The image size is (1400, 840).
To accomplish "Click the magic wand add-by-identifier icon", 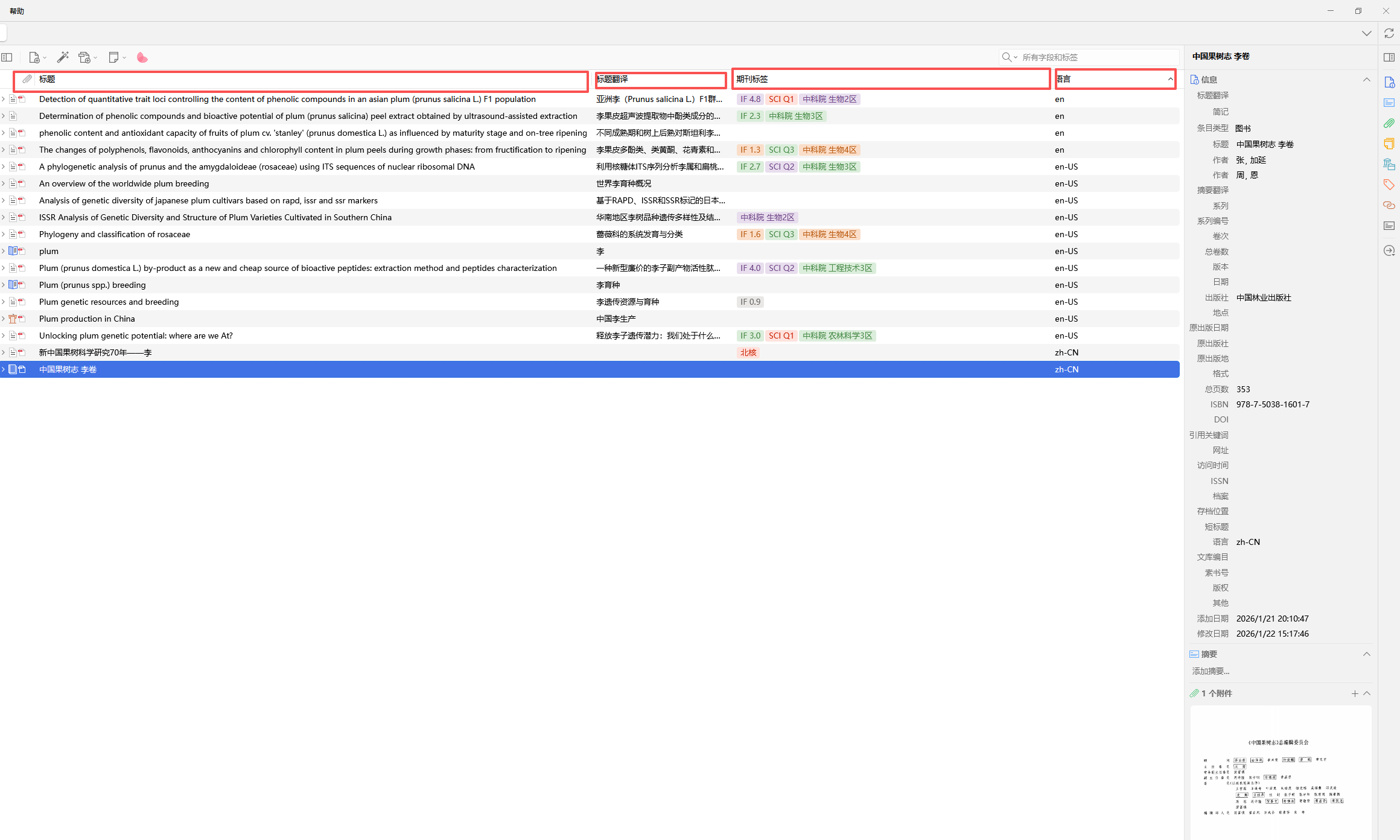I will [x=63, y=57].
